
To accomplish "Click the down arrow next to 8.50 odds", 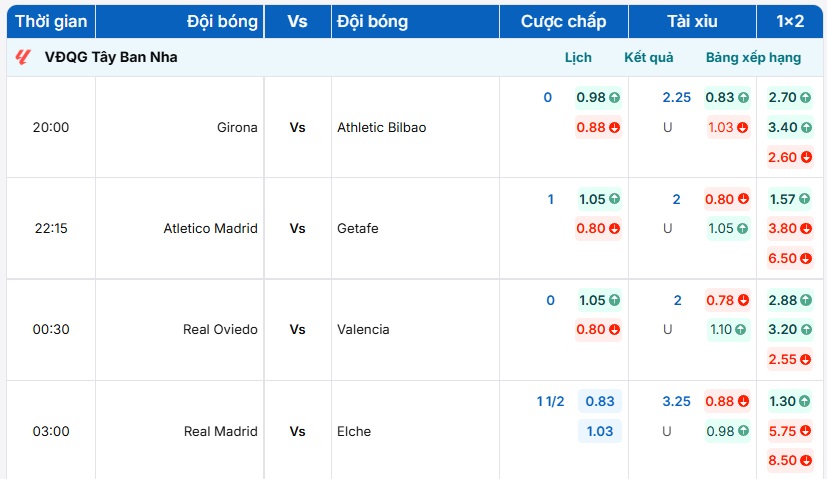I will pos(805,461).
